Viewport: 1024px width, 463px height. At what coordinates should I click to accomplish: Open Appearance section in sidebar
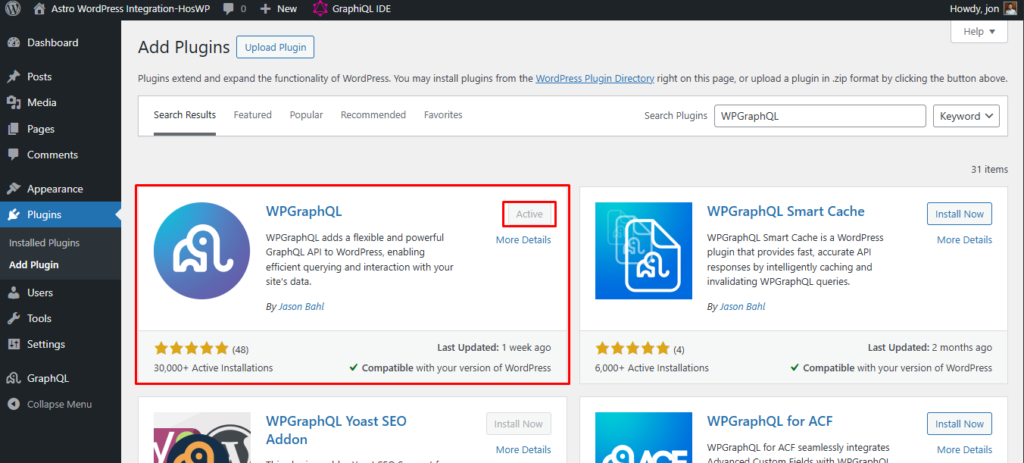tap(54, 189)
